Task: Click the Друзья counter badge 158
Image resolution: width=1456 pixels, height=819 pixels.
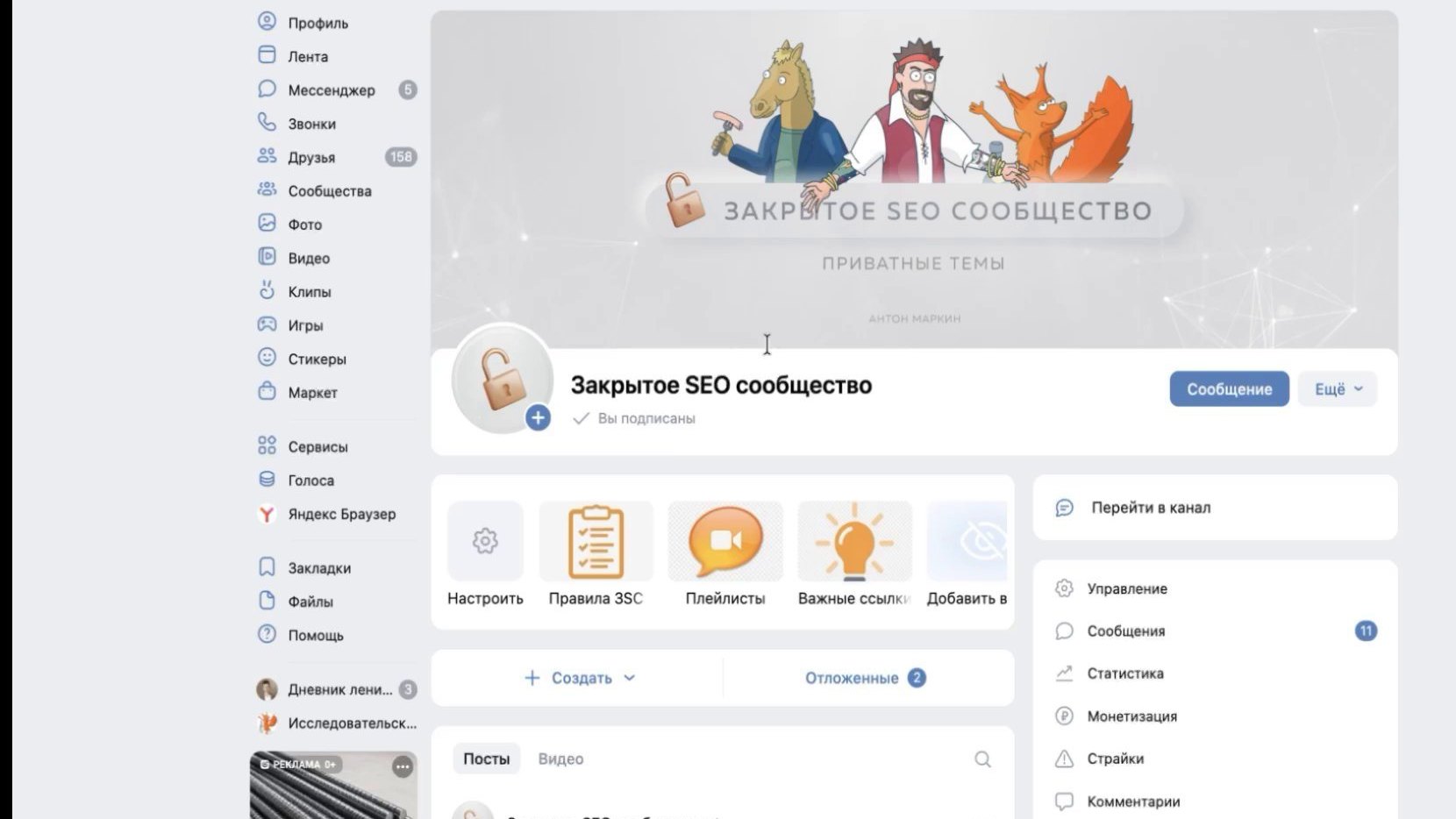Action: point(401,157)
